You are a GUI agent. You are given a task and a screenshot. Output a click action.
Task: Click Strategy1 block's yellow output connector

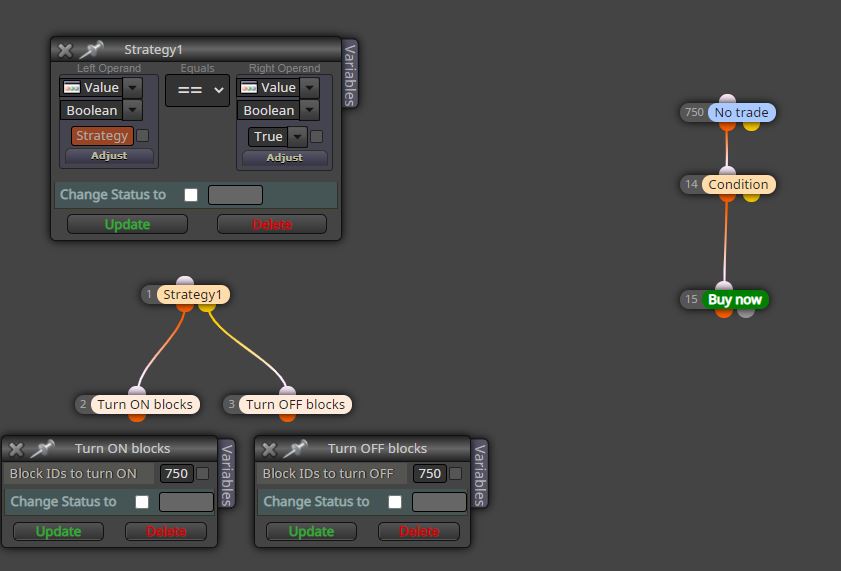click(207, 307)
